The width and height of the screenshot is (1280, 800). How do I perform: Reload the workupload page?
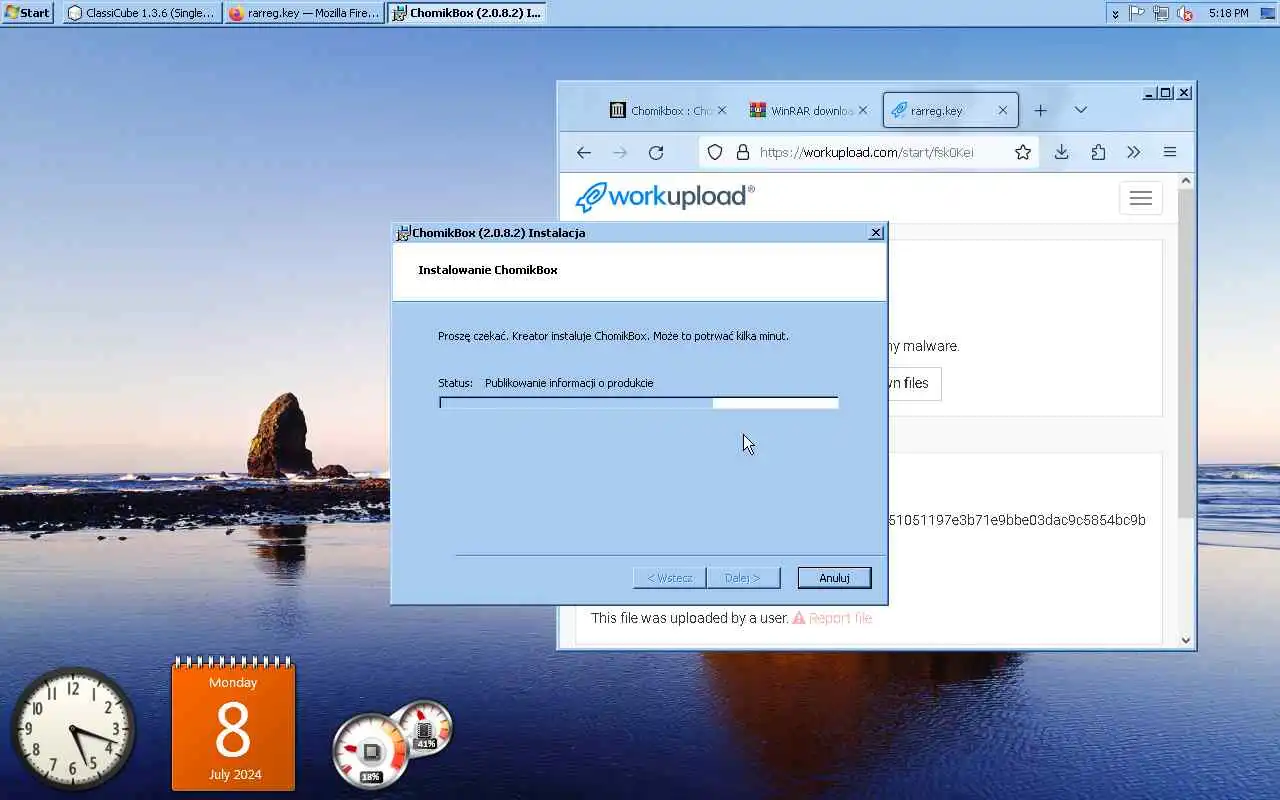pyautogui.click(x=656, y=152)
